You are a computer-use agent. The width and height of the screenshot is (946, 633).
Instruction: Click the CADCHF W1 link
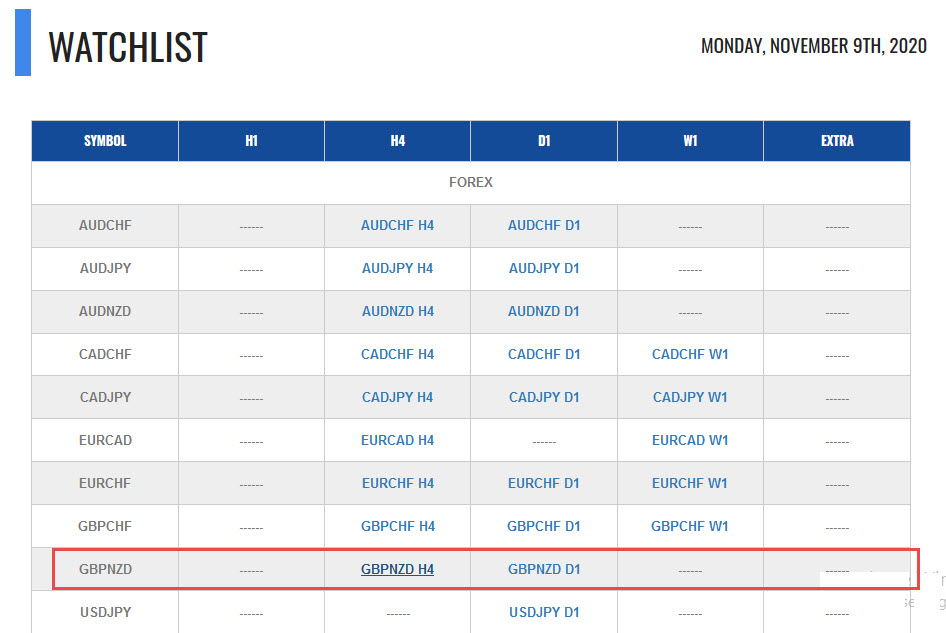click(690, 354)
